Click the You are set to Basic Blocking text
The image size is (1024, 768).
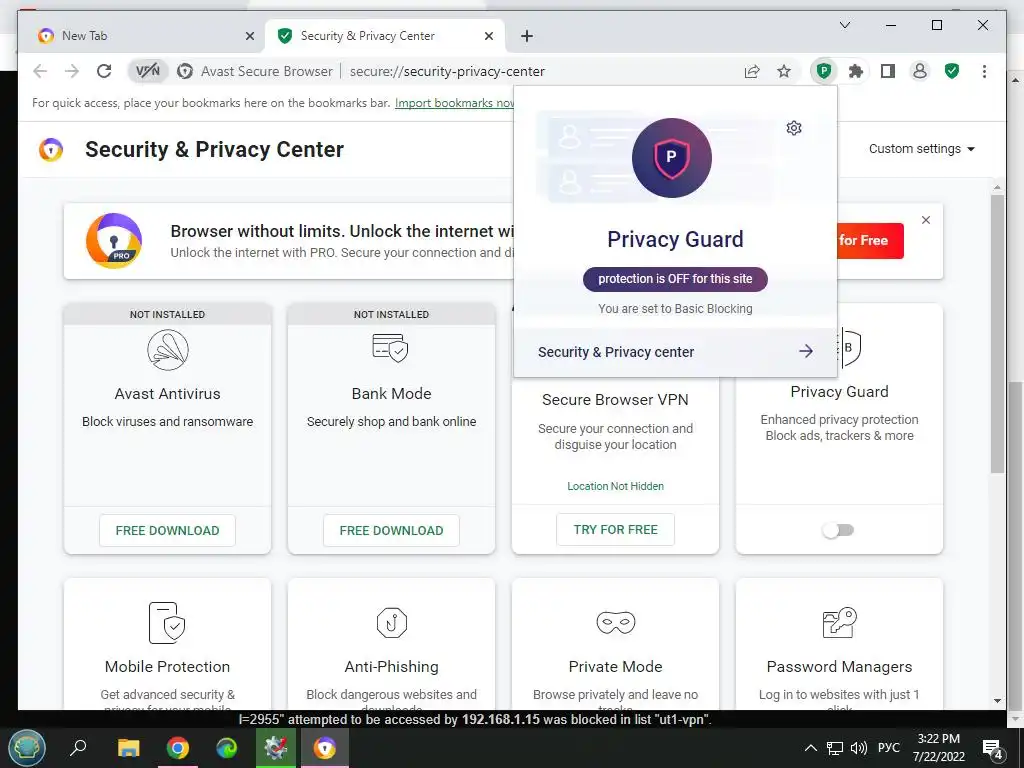pos(675,309)
